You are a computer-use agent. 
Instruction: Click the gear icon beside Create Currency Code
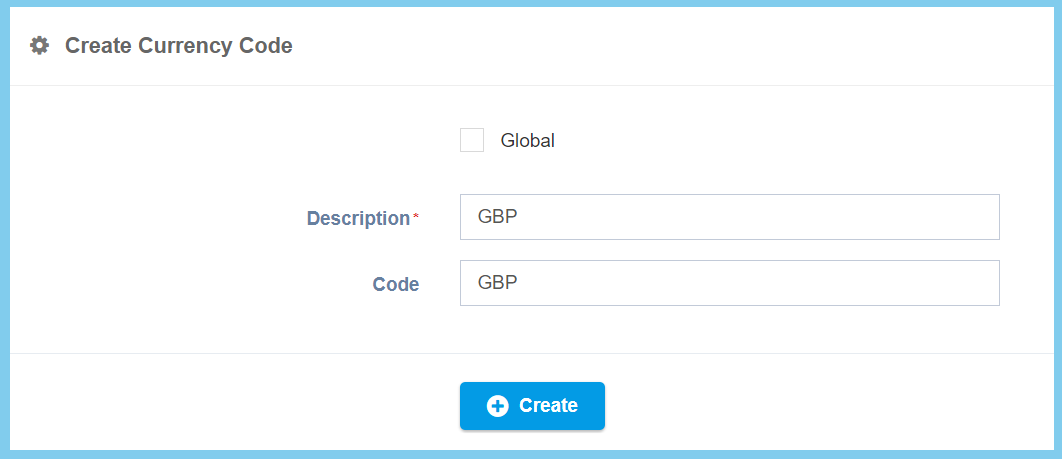point(39,45)
